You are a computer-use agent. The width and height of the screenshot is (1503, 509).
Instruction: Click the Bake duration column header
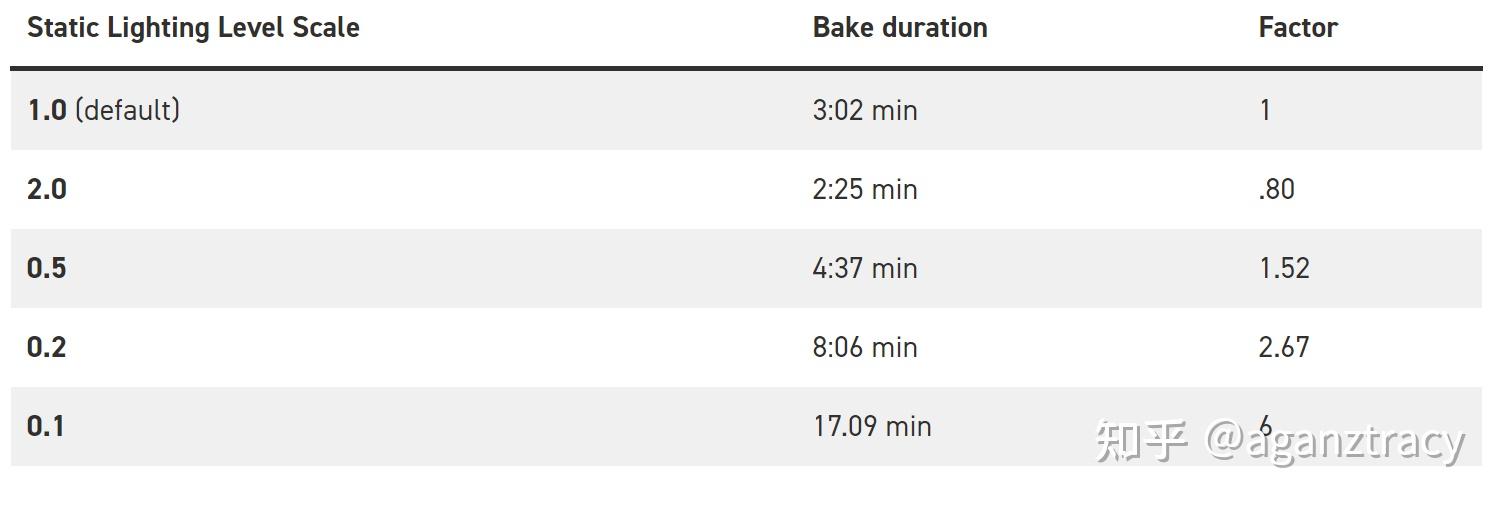[900, 28]
